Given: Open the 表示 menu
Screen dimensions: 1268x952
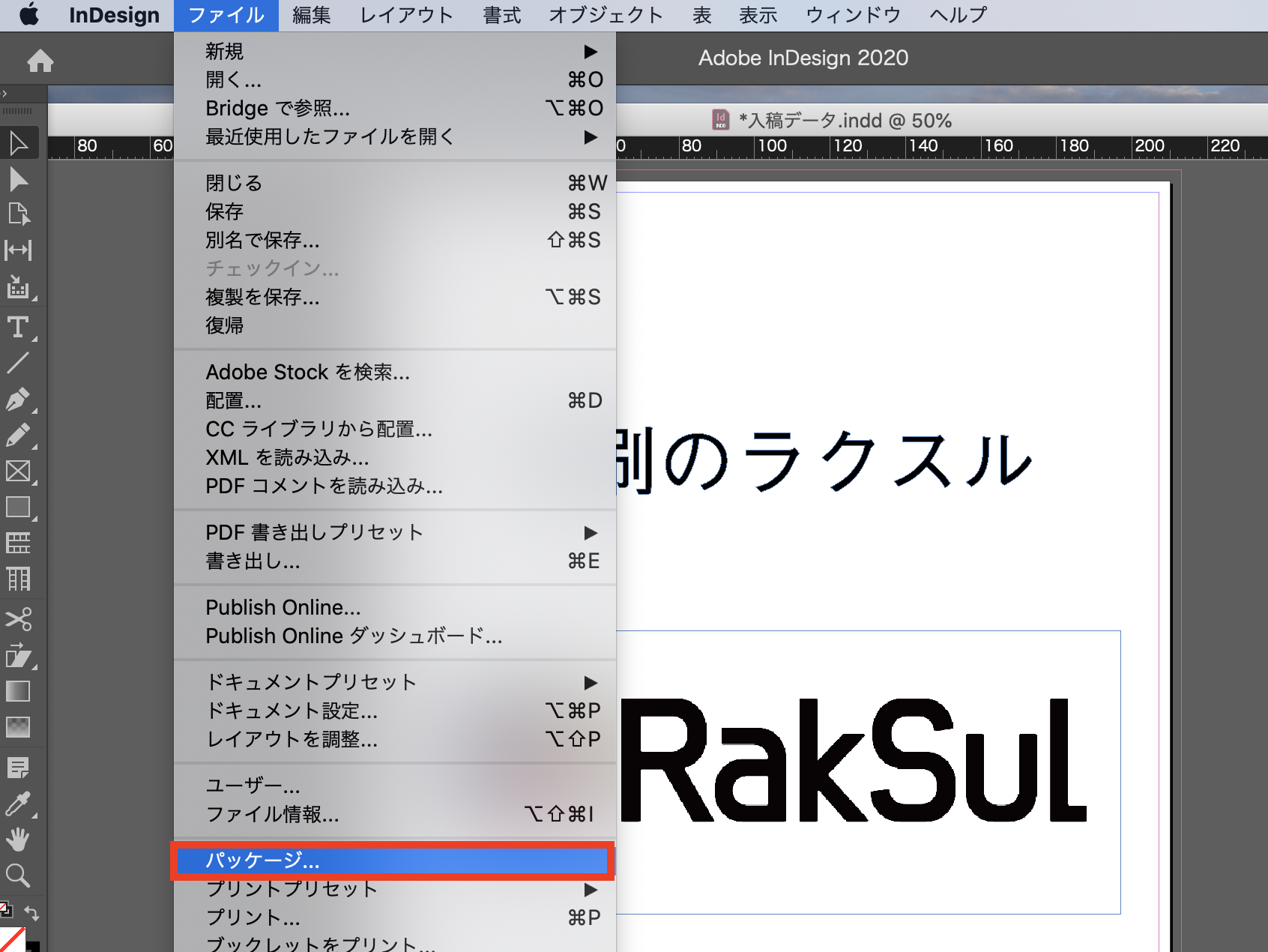Looking at the screenshot, I should pos(758,16).
